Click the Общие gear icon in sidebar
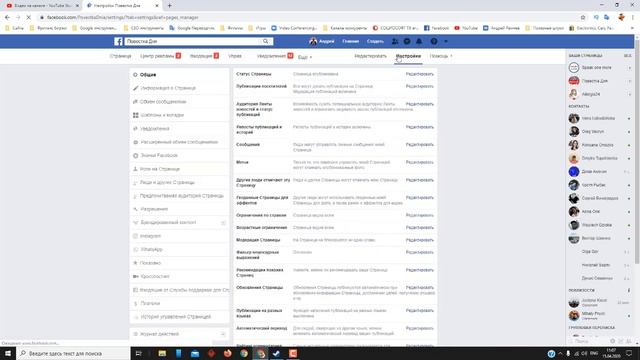Viewport: 640px width, 360px height. [x=135, y=75]
